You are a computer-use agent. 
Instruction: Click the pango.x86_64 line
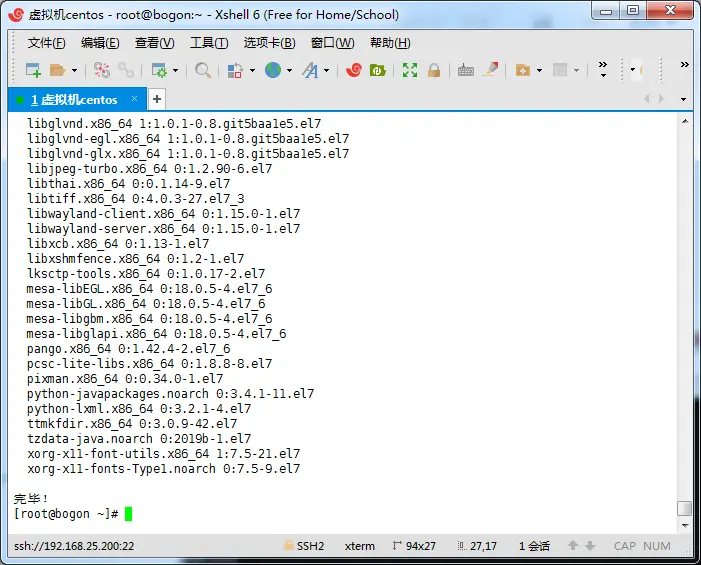tap(128, 349)
